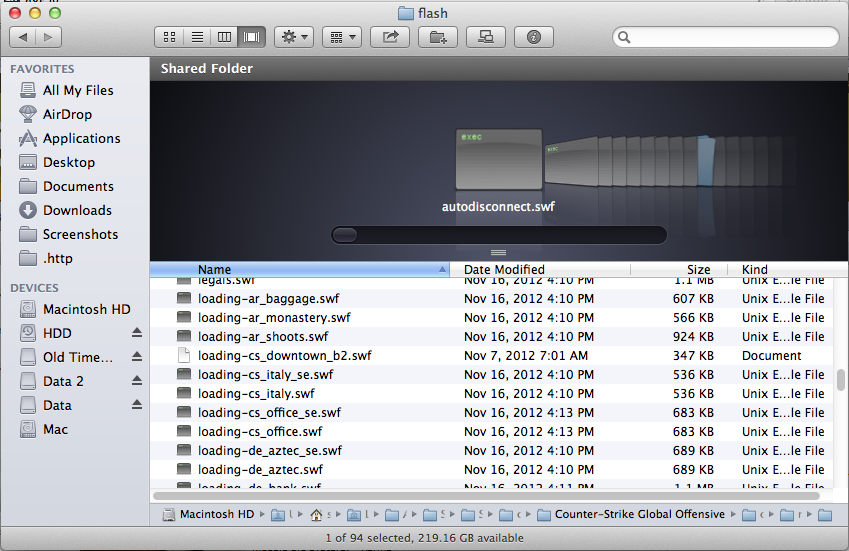Go back with the left arrow button

pyautogui.click(x=23, y=37)
